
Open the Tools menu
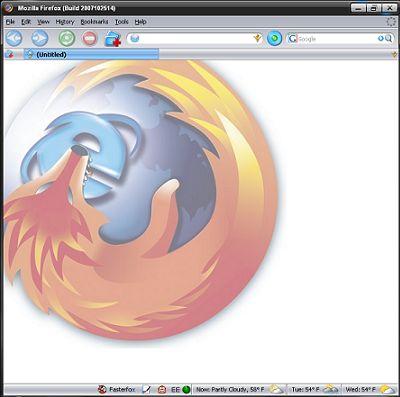[122, 22]
